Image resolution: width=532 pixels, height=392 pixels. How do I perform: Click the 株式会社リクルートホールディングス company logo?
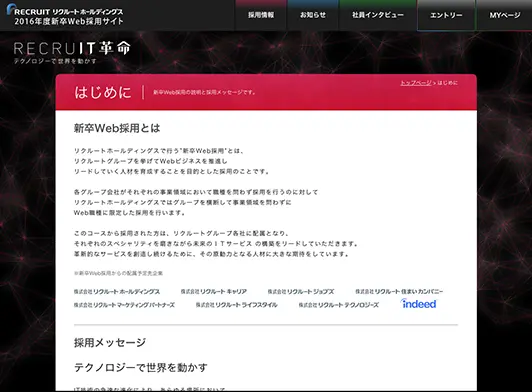pyautogui.click(x=117, y=292)
